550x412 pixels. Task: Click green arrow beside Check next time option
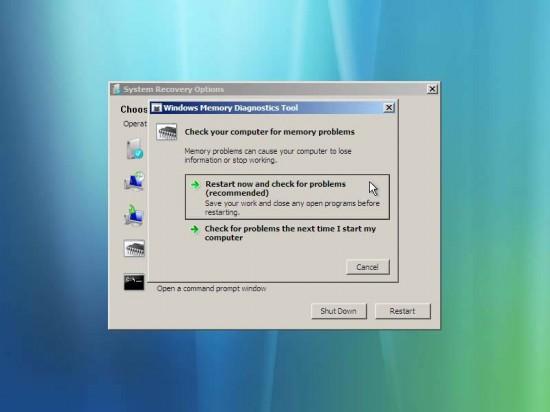pyautogui.click(x=195, y=230)
